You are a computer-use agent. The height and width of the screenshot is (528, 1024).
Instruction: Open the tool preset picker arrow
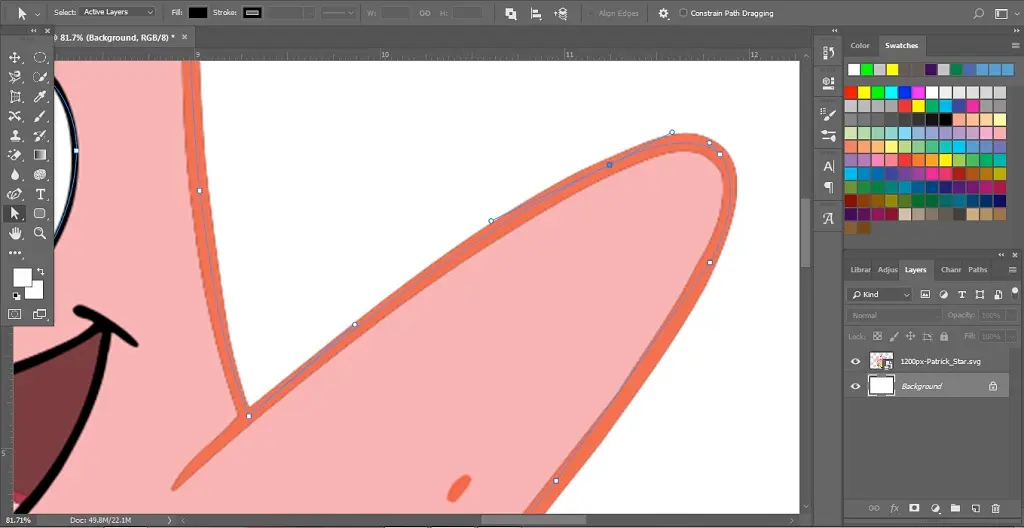pyautogui.click(x=37, y=13)
